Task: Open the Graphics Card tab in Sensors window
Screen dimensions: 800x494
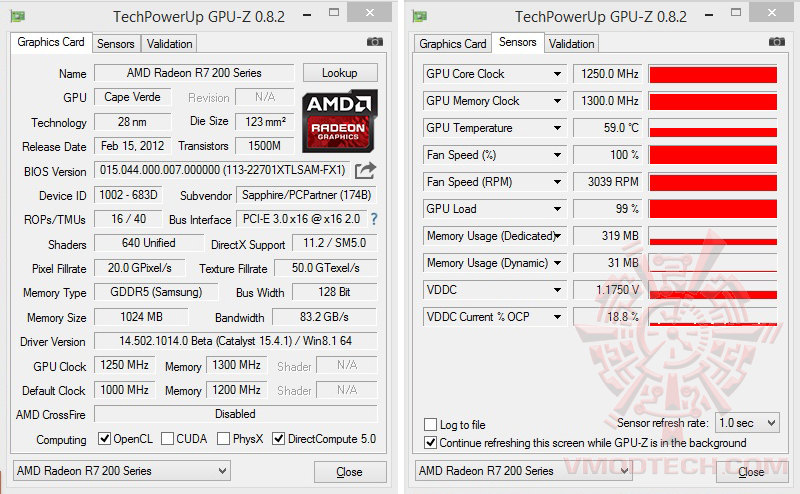Action: click(453, 44)
